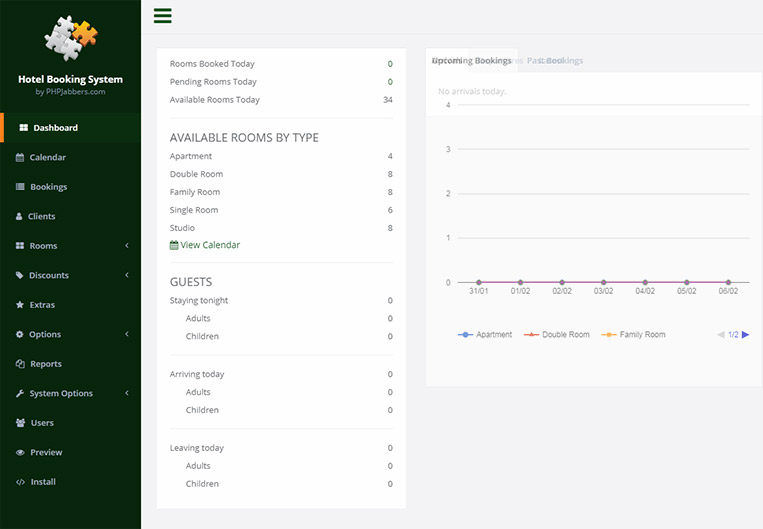Click calendar icon beside View Calendar

(174, 245)
